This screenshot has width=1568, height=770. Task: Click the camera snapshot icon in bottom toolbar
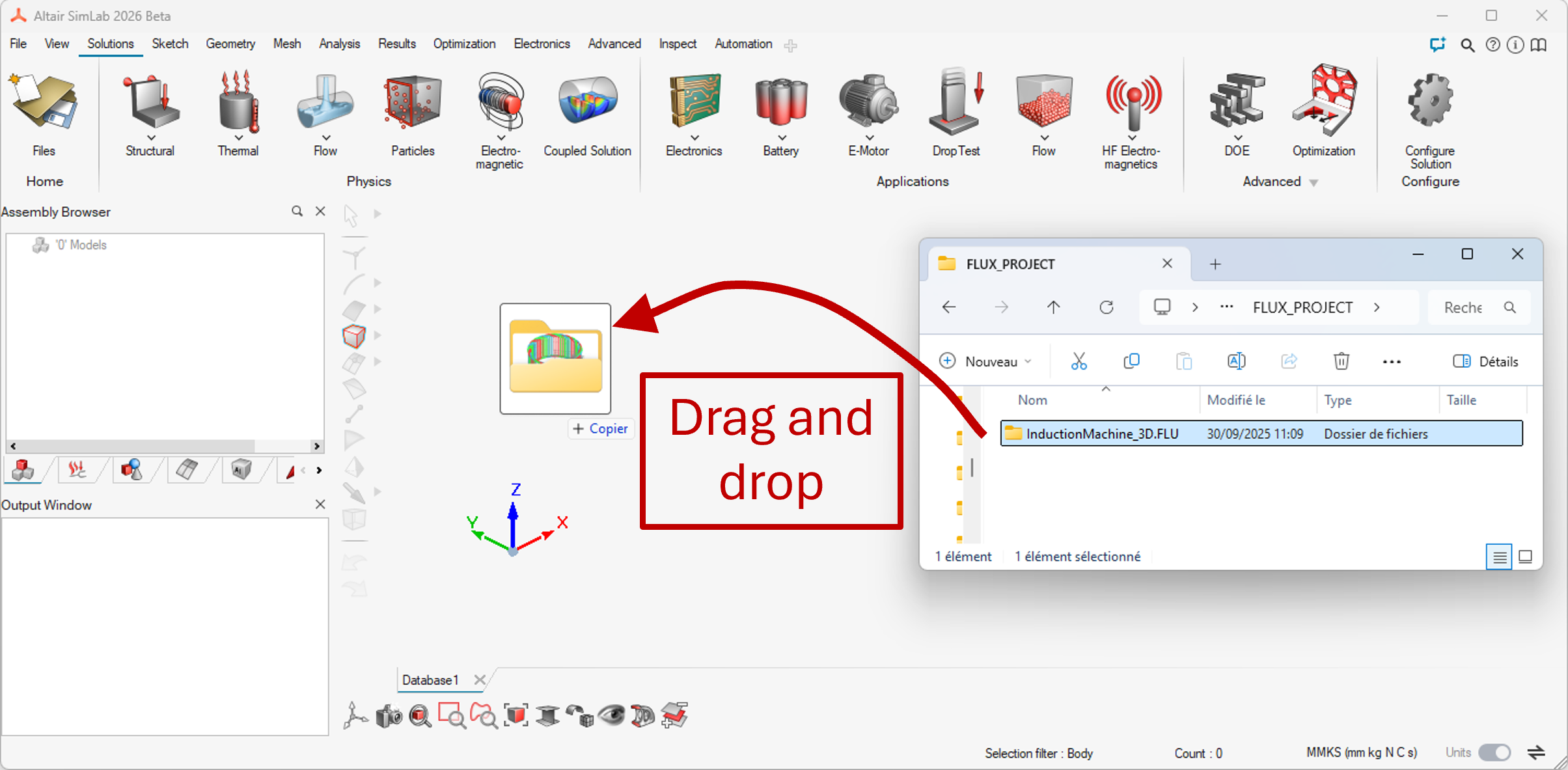(389, 716)
